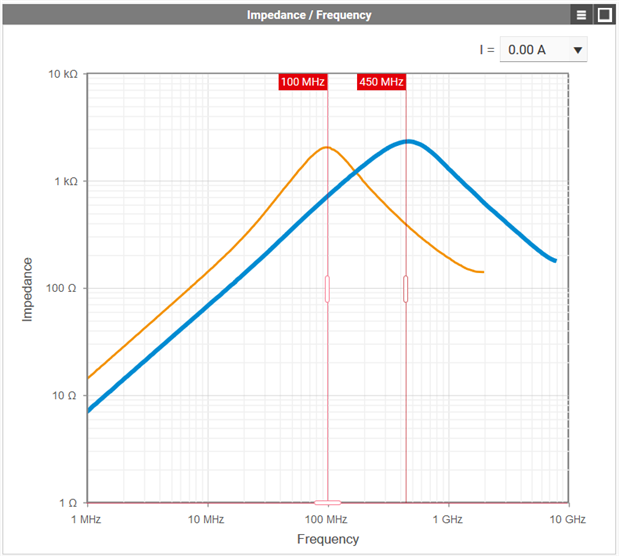Select the 450 MHz marker label

[x=381, y=82]
